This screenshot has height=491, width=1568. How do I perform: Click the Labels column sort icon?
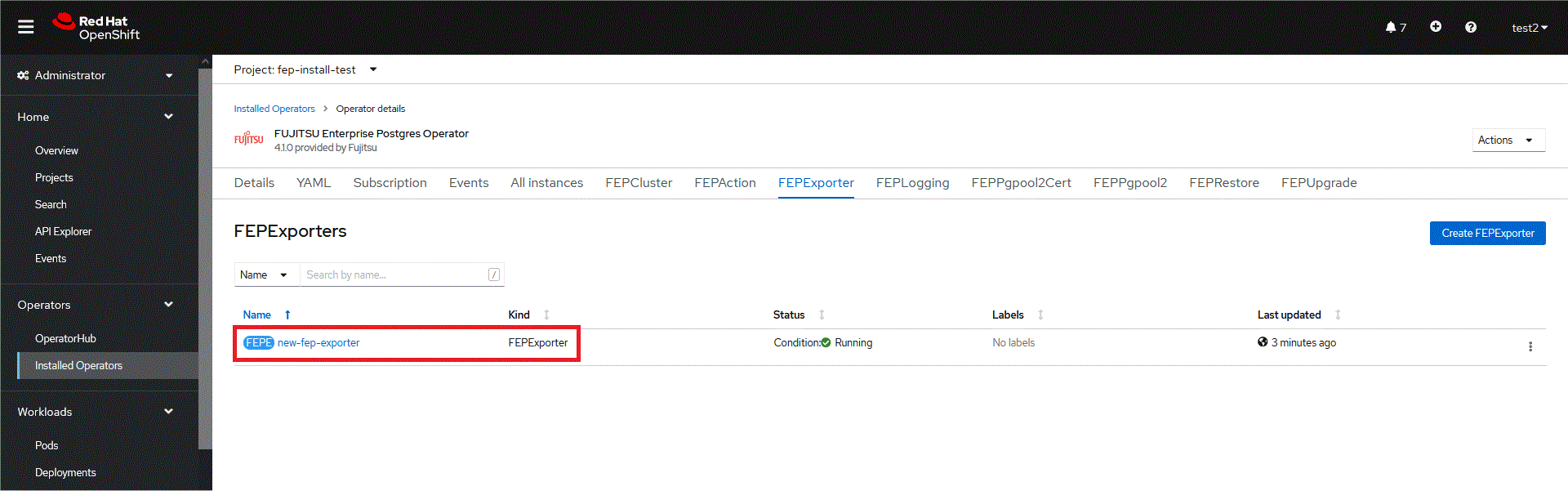pyautogui.click(x=1040, y=315)
